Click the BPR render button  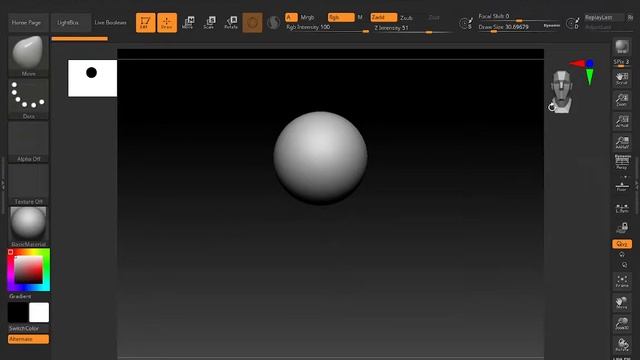622,47
